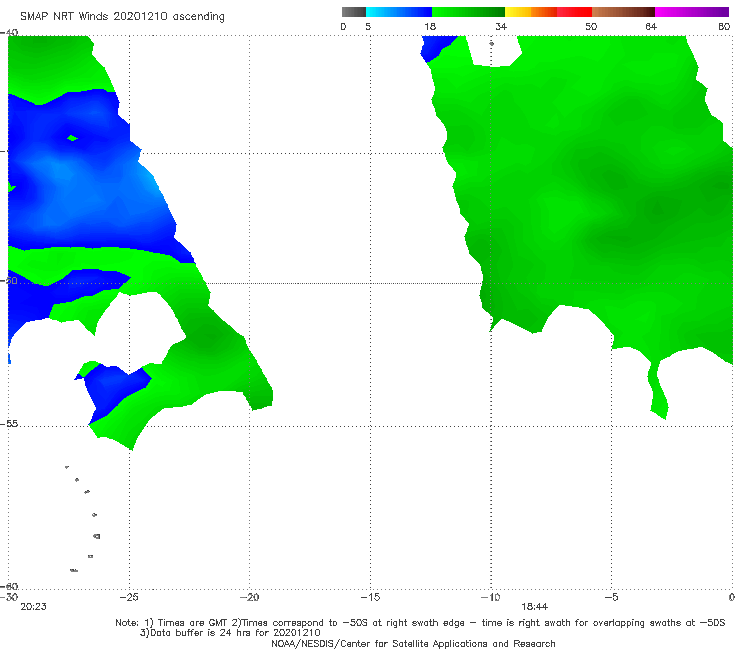Click the longitude label '-25'

coord(129,597)
